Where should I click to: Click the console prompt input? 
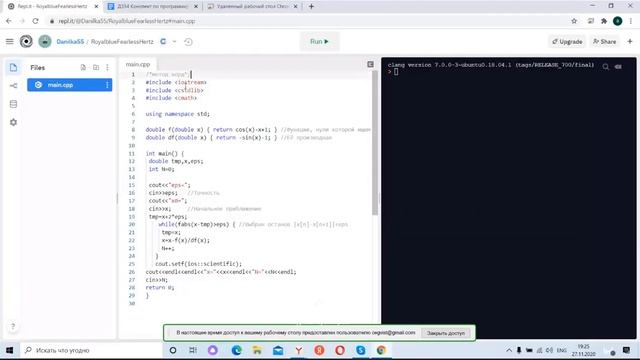[396, 72]
